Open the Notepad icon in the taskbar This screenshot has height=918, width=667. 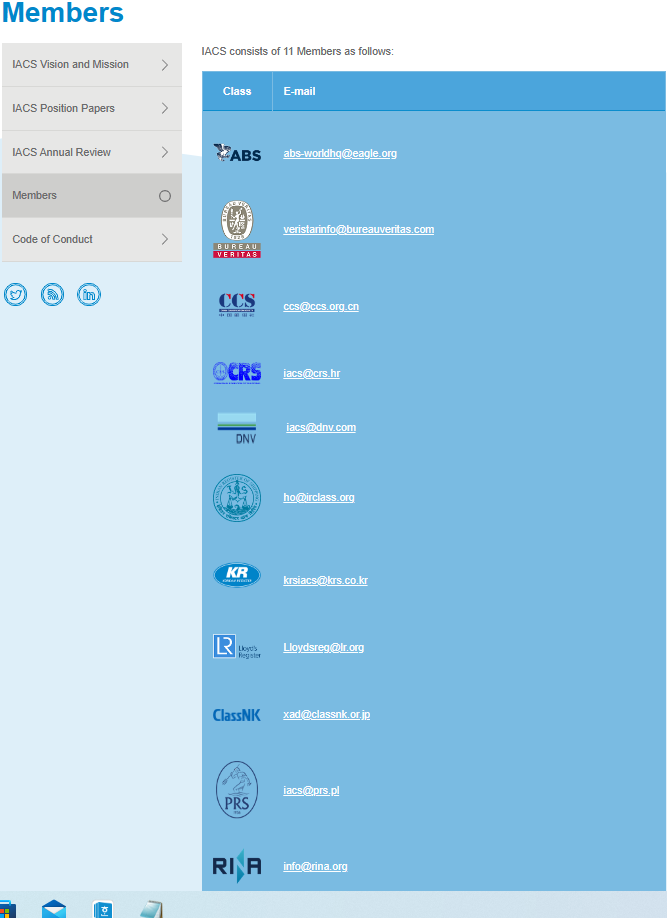point(150,909)
